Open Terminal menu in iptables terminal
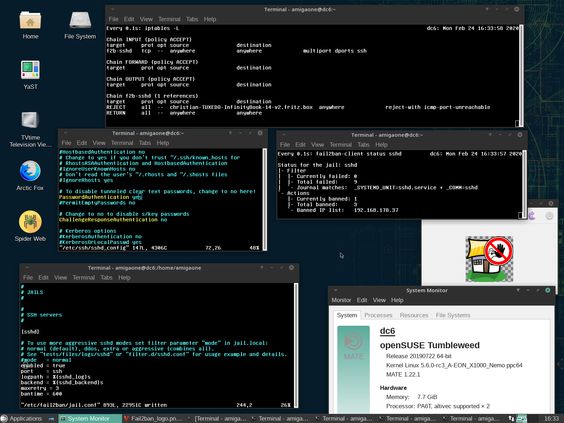 tap(169, 19)
